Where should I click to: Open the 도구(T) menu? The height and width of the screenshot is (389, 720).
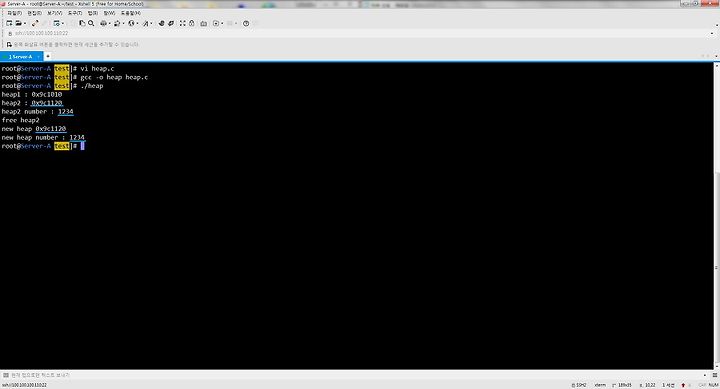75,13
